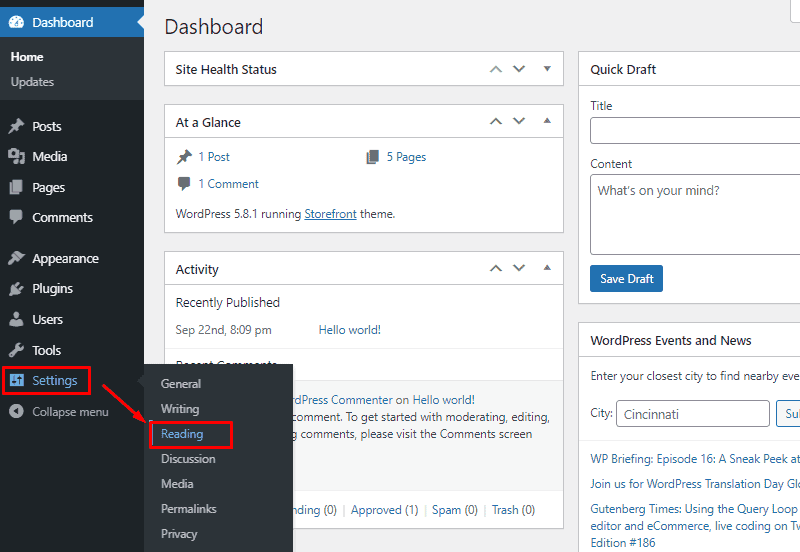The width and height of the screenshot is (800, 552).
Task: Move Activity panel up
Action: (x=496, y=268)
